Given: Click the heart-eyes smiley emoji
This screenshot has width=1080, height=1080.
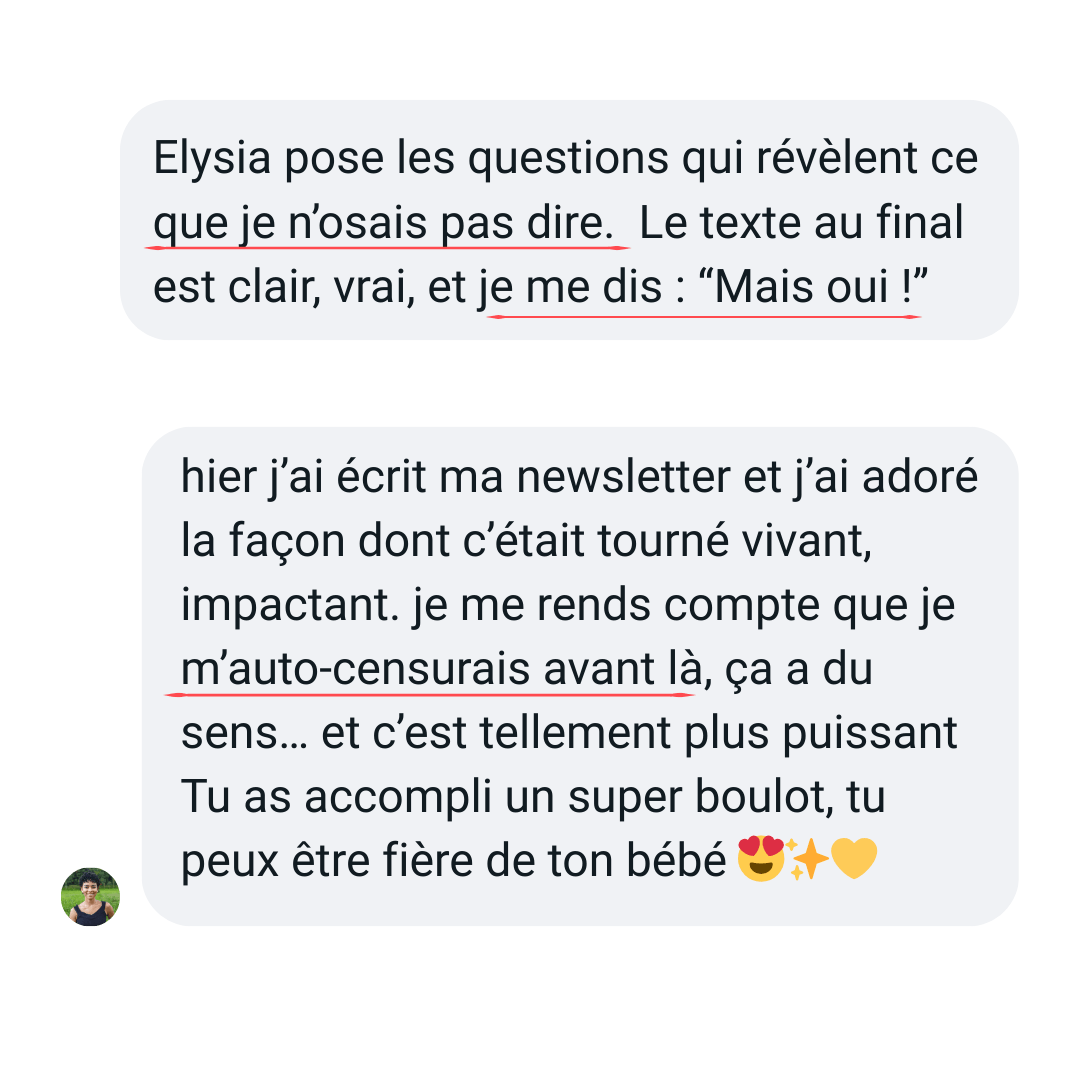Looking at the screenshot, I should tap(760, 859).
